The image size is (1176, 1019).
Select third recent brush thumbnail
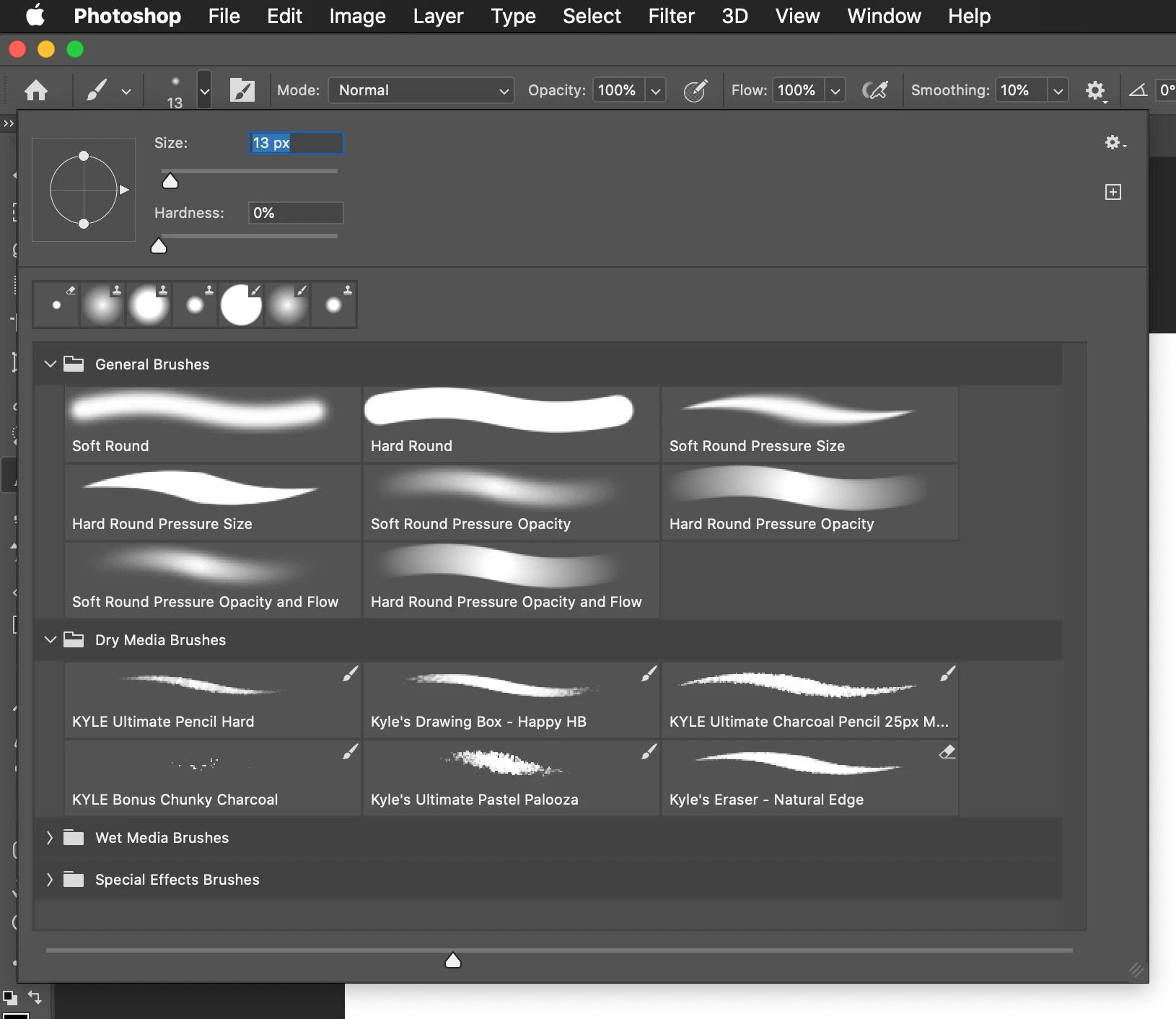(x=149, y=305)
